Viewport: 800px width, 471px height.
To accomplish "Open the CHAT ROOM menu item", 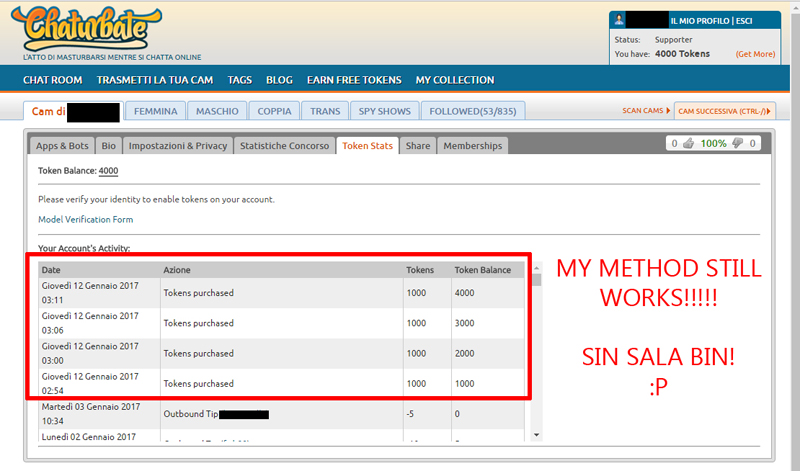I will coord(53,80).
